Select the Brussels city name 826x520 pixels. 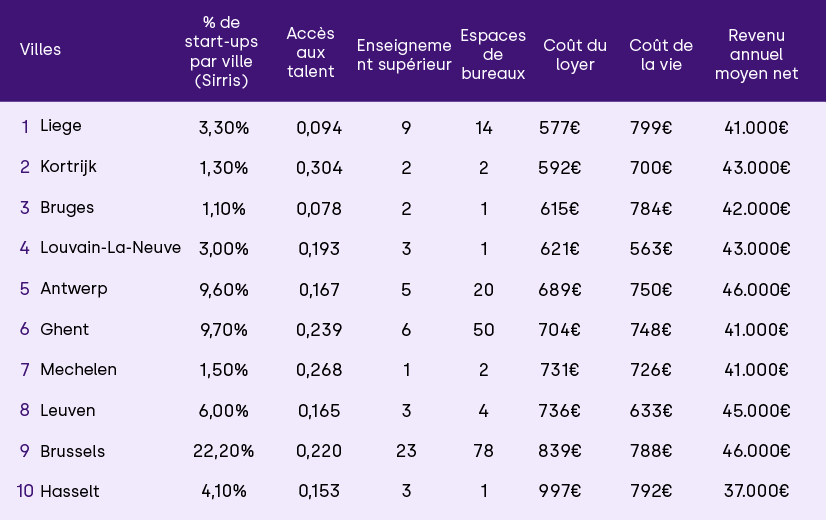click(x=72, y=451)
